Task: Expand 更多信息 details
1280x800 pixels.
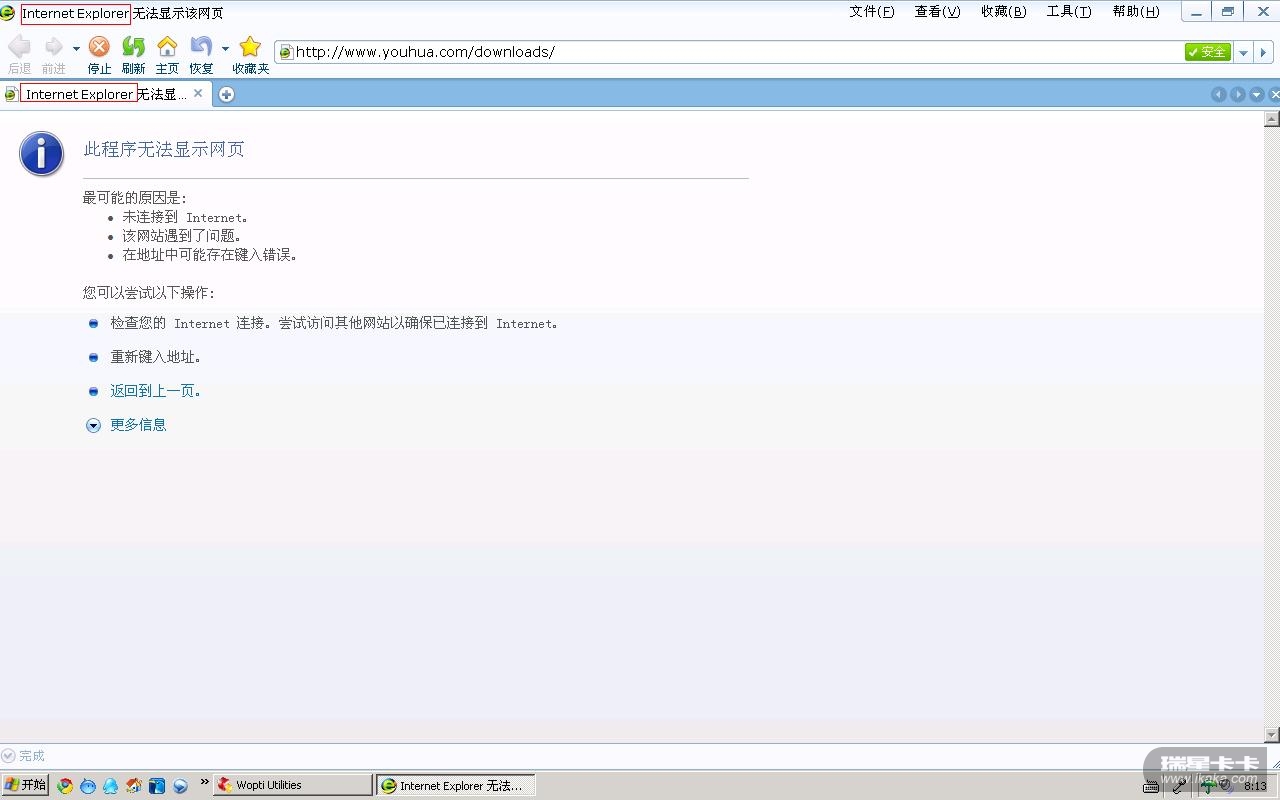Action: tap(138, 425)
